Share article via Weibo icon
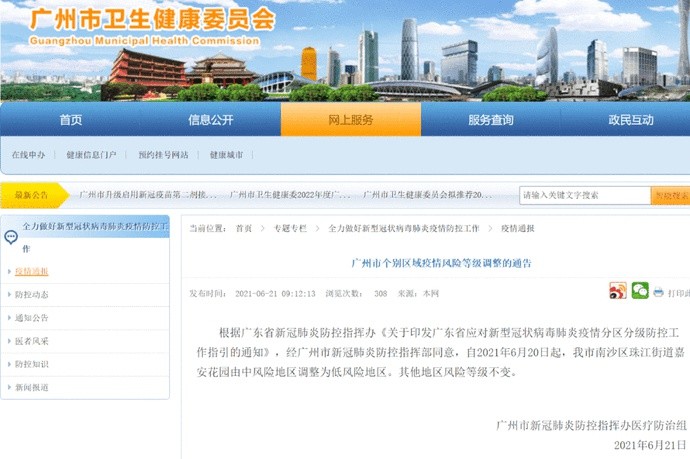This screenshot has height=459, width=690. pyautogui.click(x=618, y=290)
